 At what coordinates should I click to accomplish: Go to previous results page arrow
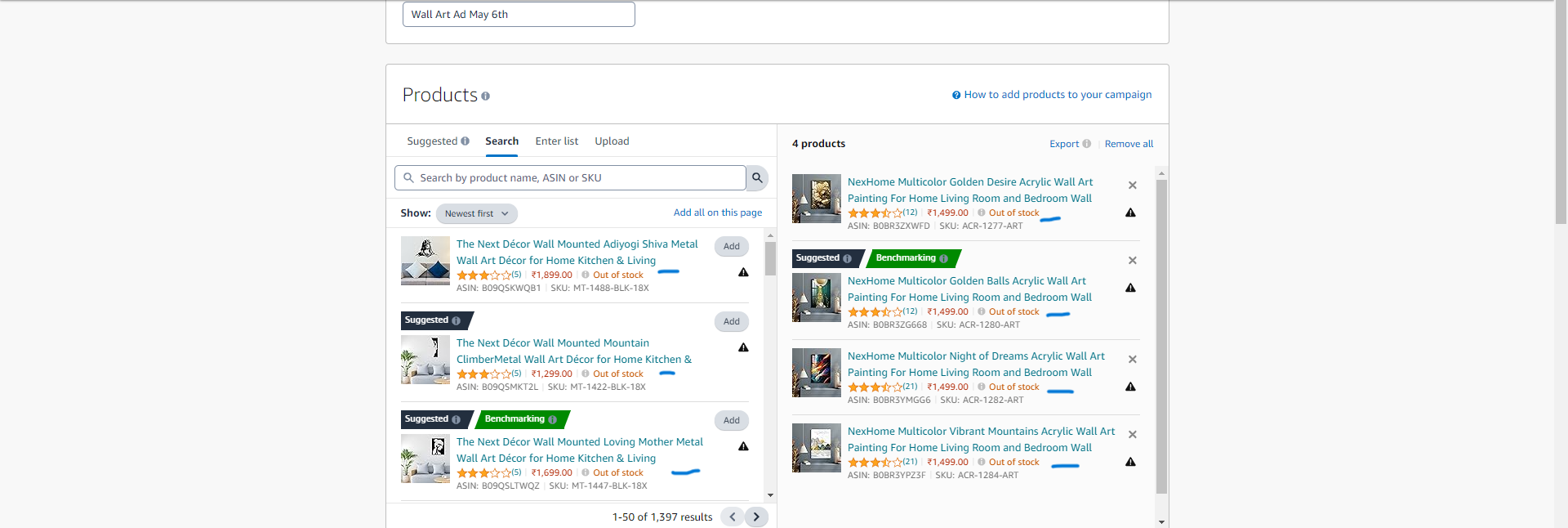[x=733, y=517]
